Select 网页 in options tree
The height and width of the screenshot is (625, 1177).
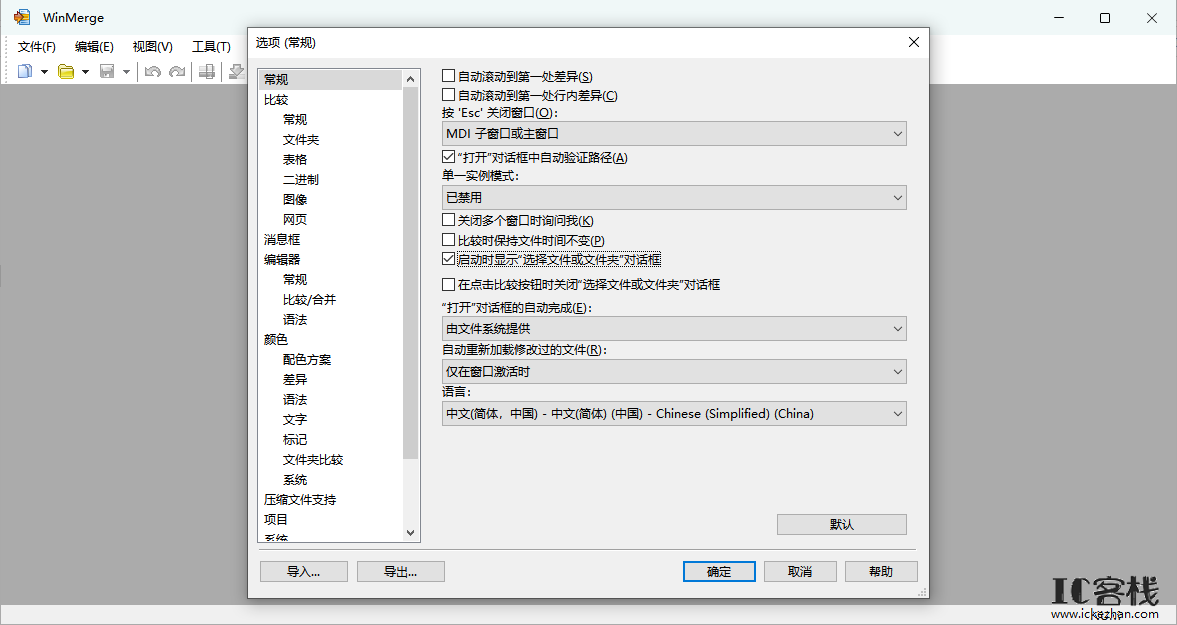tap(295, 220)
